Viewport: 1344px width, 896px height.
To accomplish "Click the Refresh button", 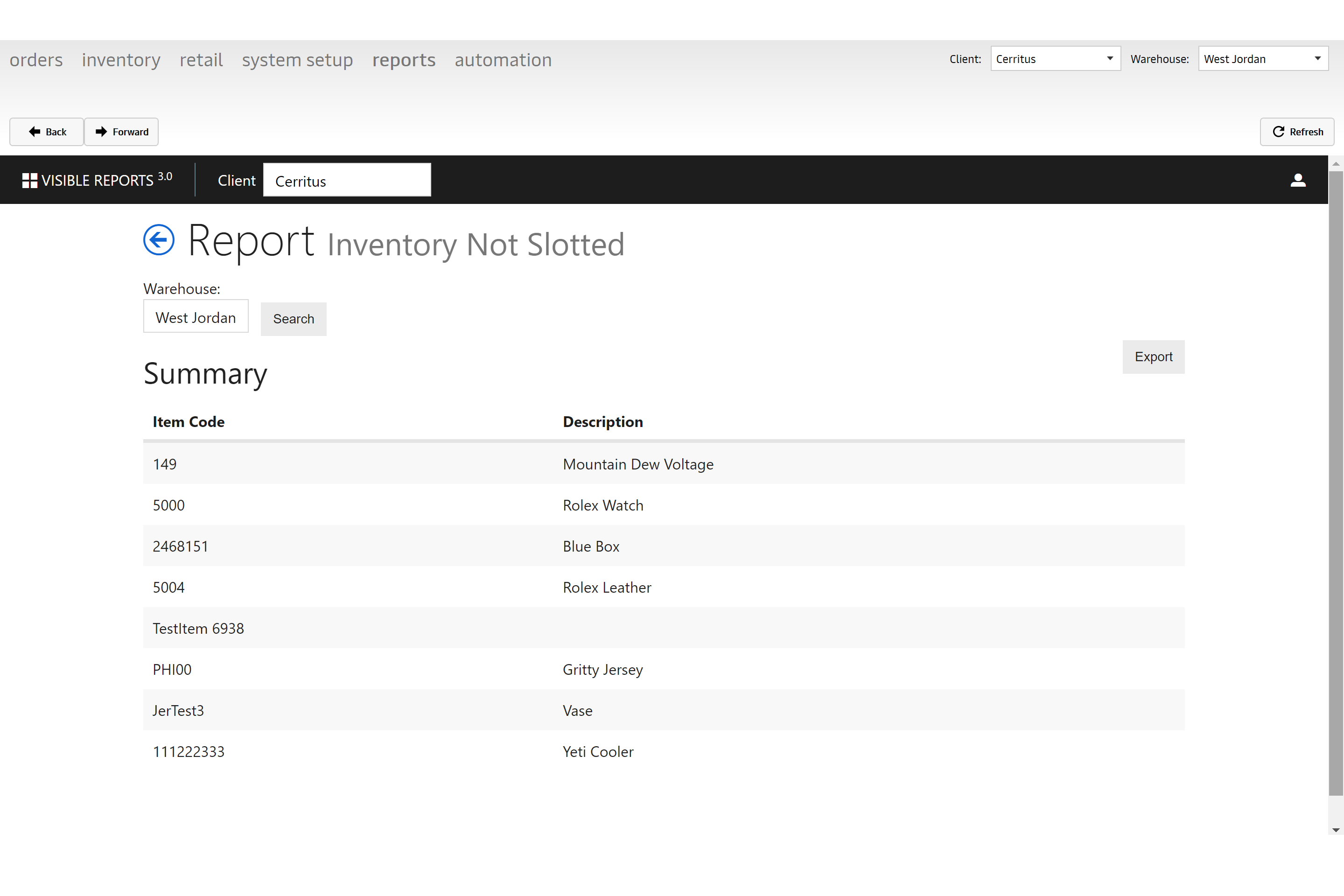I will click(x=1297, y=132).
